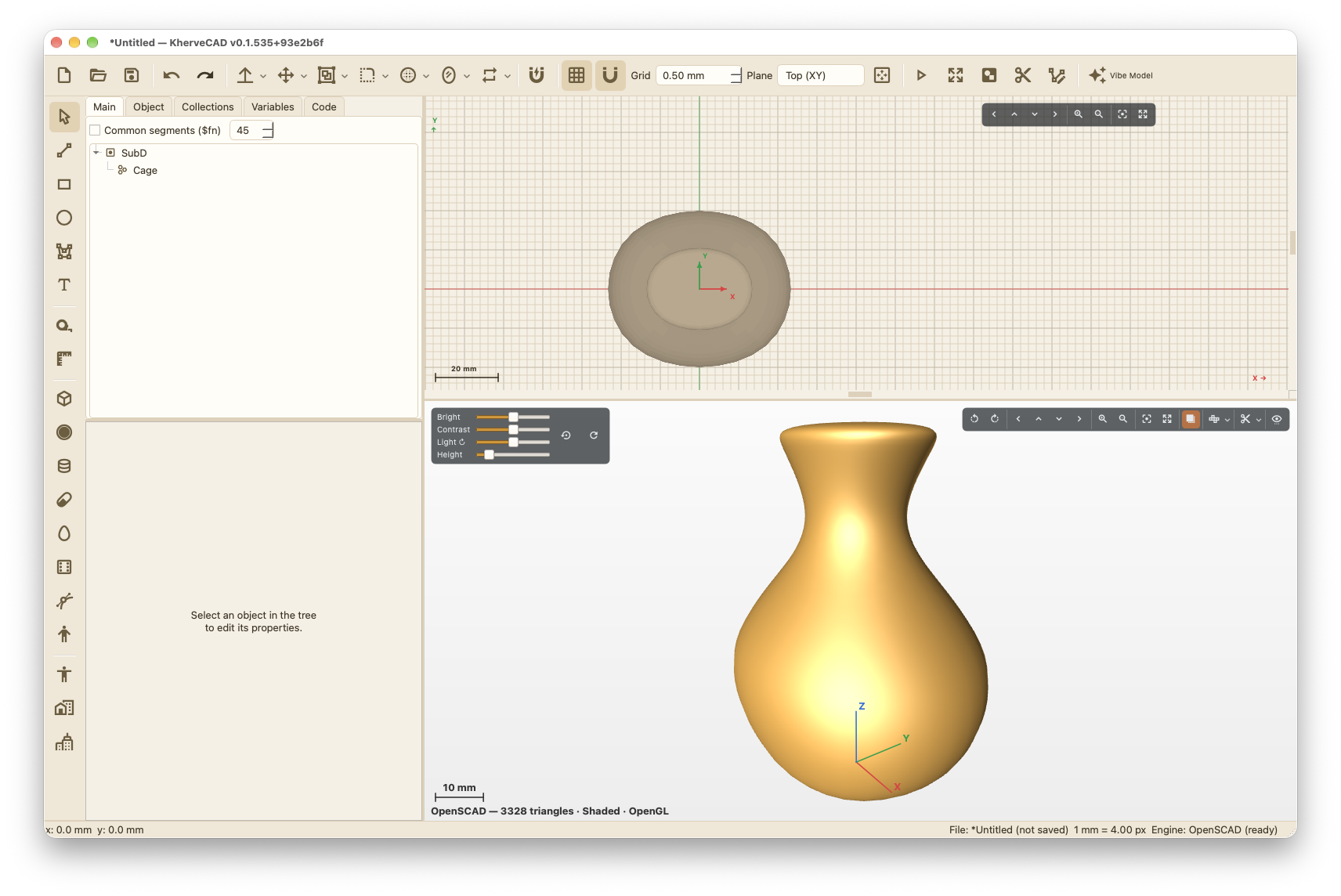Zoom in the 3D preview viewport
The image size is (1341, 896).
(1102, 419)
